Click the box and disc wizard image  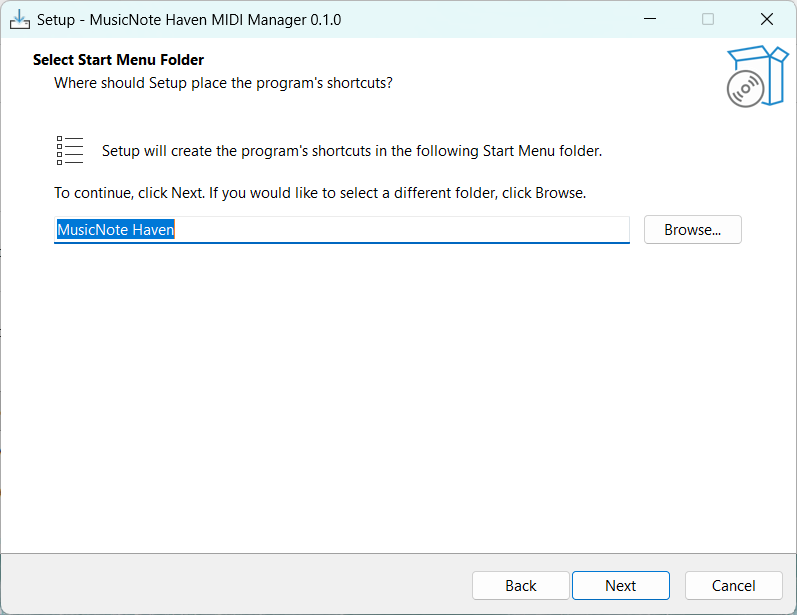(x=757, y=76)
